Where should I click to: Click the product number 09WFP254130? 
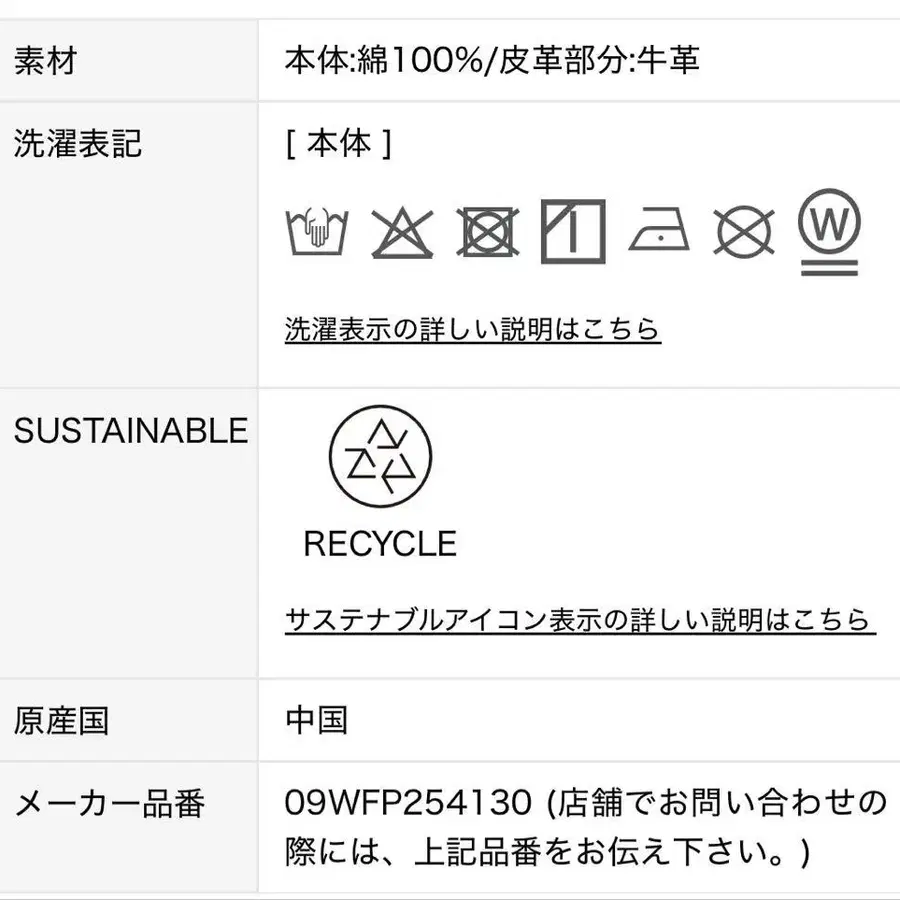pos(408,802)
